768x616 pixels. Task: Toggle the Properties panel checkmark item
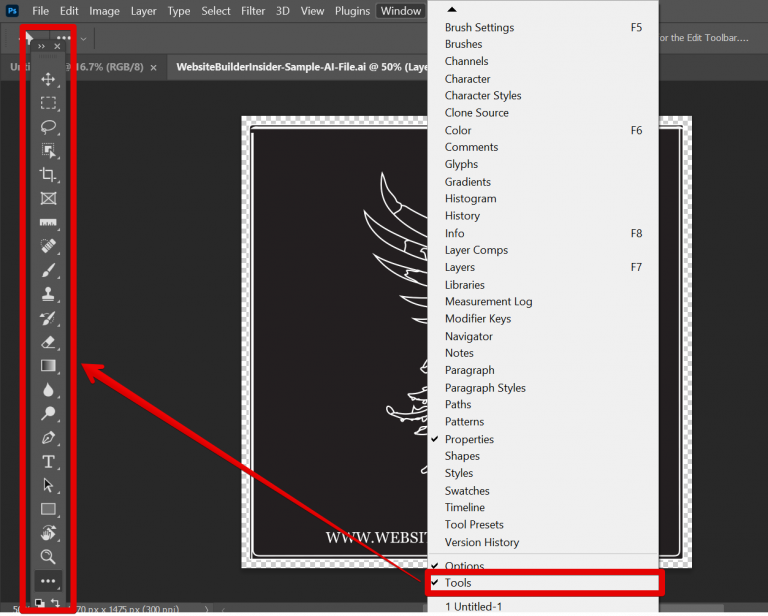(x=543, y=439)
